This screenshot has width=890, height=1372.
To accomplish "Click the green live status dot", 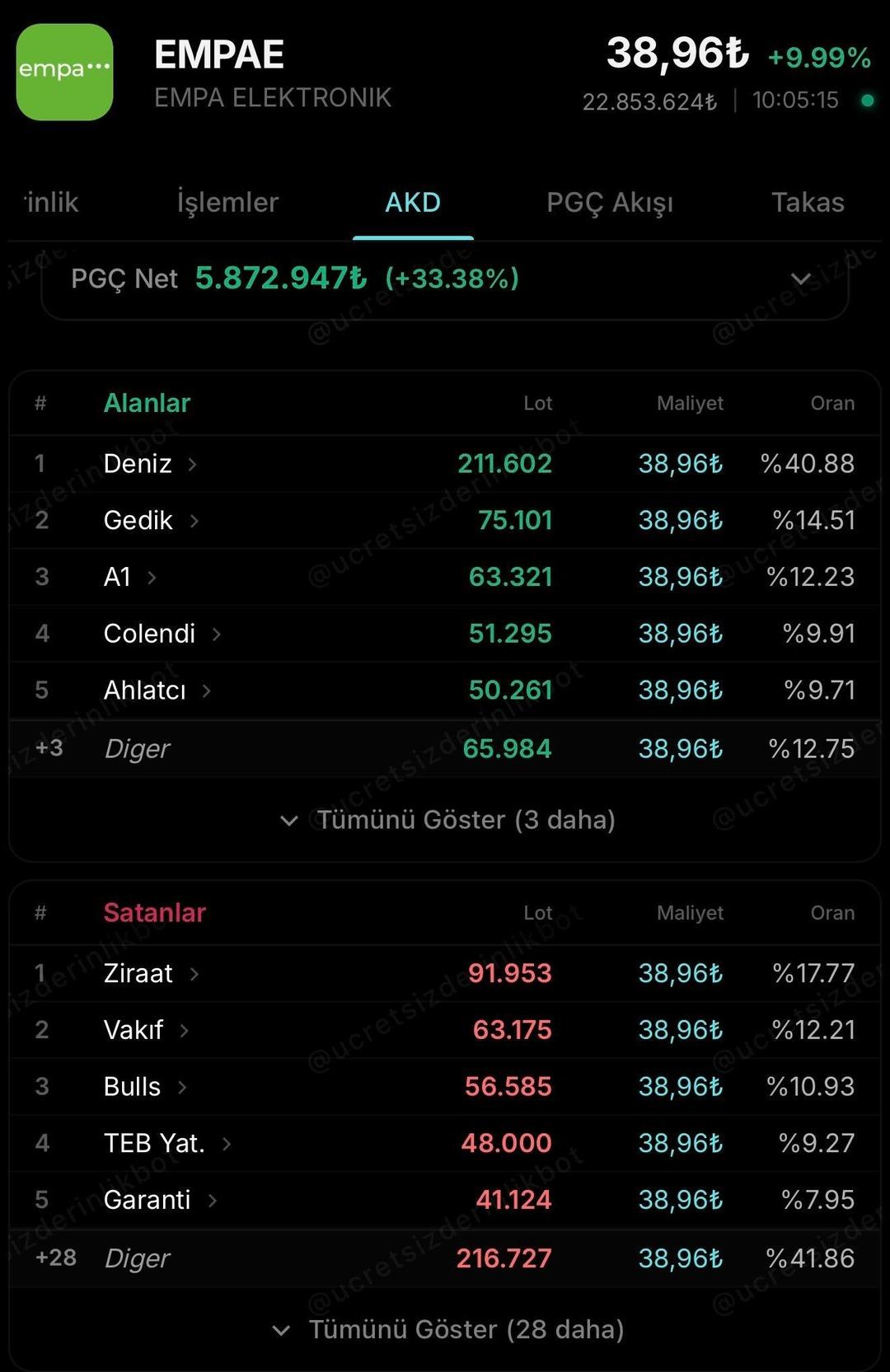I will 867,101.
